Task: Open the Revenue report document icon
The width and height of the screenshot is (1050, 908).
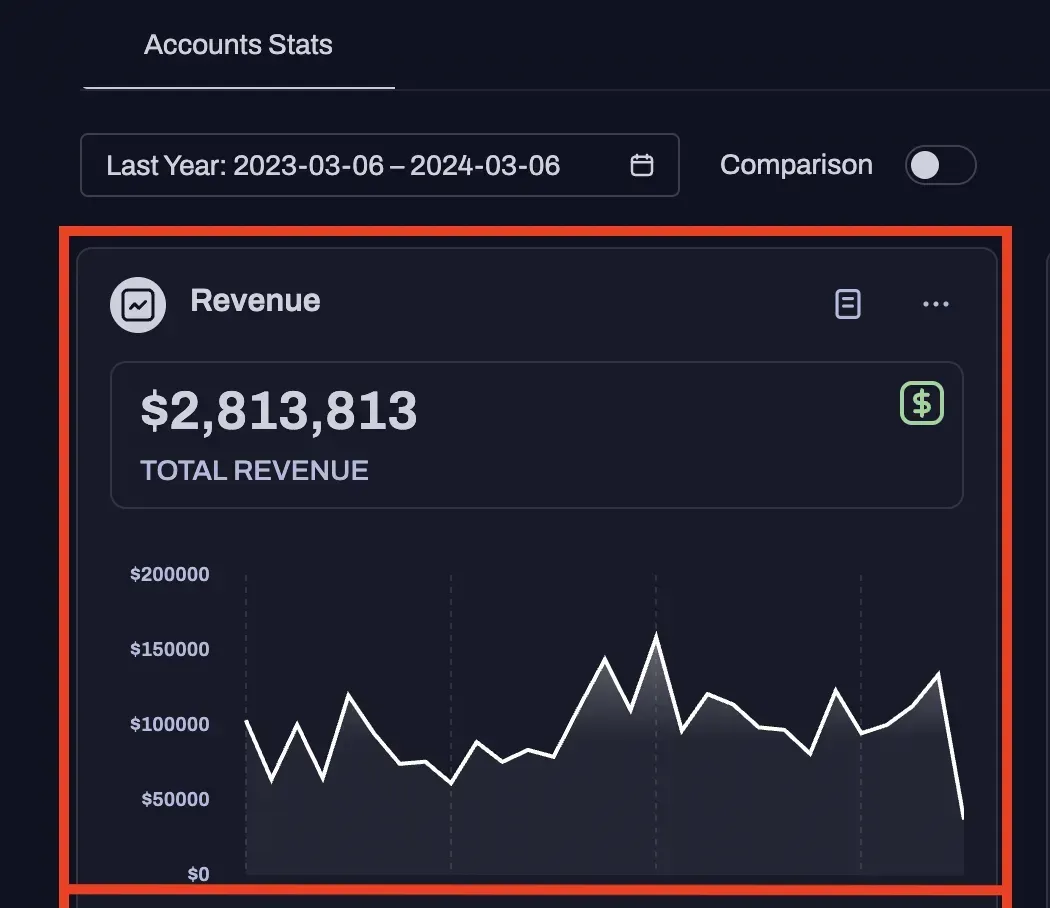Action: [x=848, y=304]
